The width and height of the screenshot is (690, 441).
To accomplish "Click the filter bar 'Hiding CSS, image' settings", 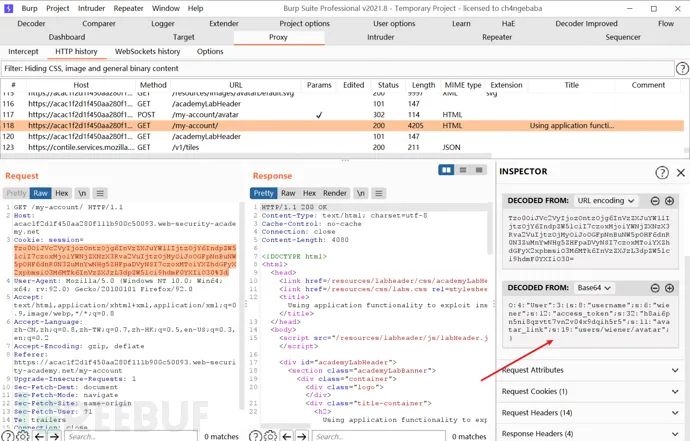I will [x=337, y=69].
